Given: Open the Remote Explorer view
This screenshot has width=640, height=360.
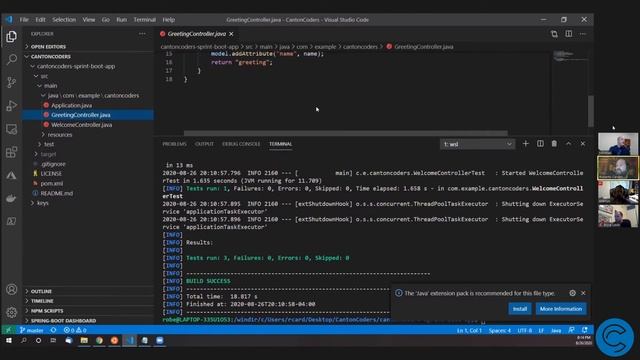Looking at the screenshot, I should 11,129.
